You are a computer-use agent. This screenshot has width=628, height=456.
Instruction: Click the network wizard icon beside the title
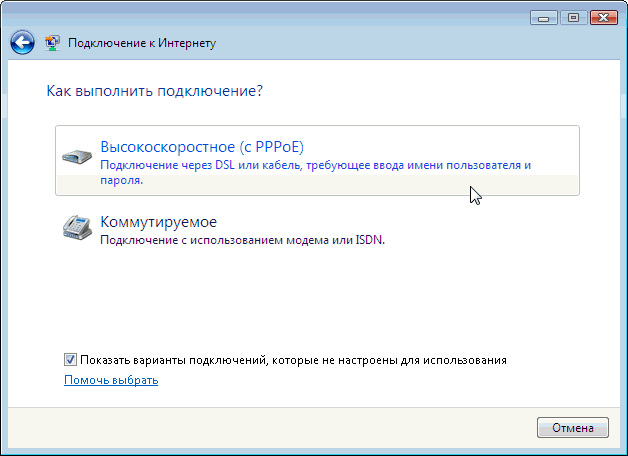click(x=52, y=42)
